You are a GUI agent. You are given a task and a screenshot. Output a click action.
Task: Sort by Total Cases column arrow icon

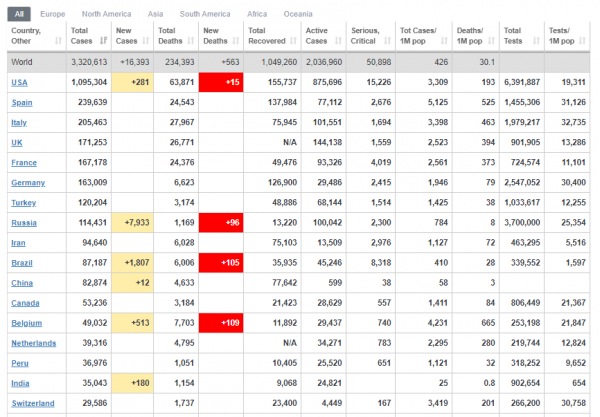[103, 41]
